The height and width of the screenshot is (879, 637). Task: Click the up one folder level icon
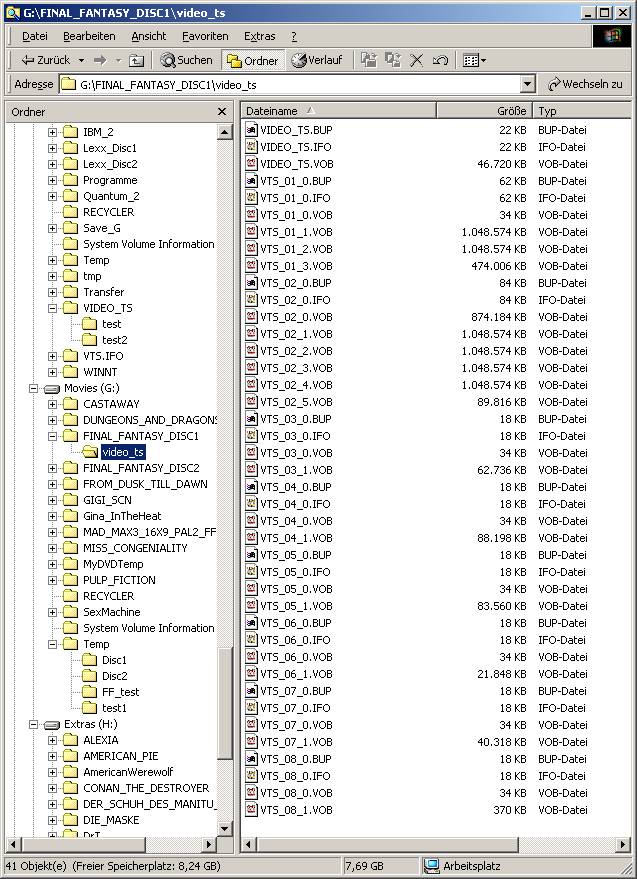pyautogui.click(x=136, y=60)
